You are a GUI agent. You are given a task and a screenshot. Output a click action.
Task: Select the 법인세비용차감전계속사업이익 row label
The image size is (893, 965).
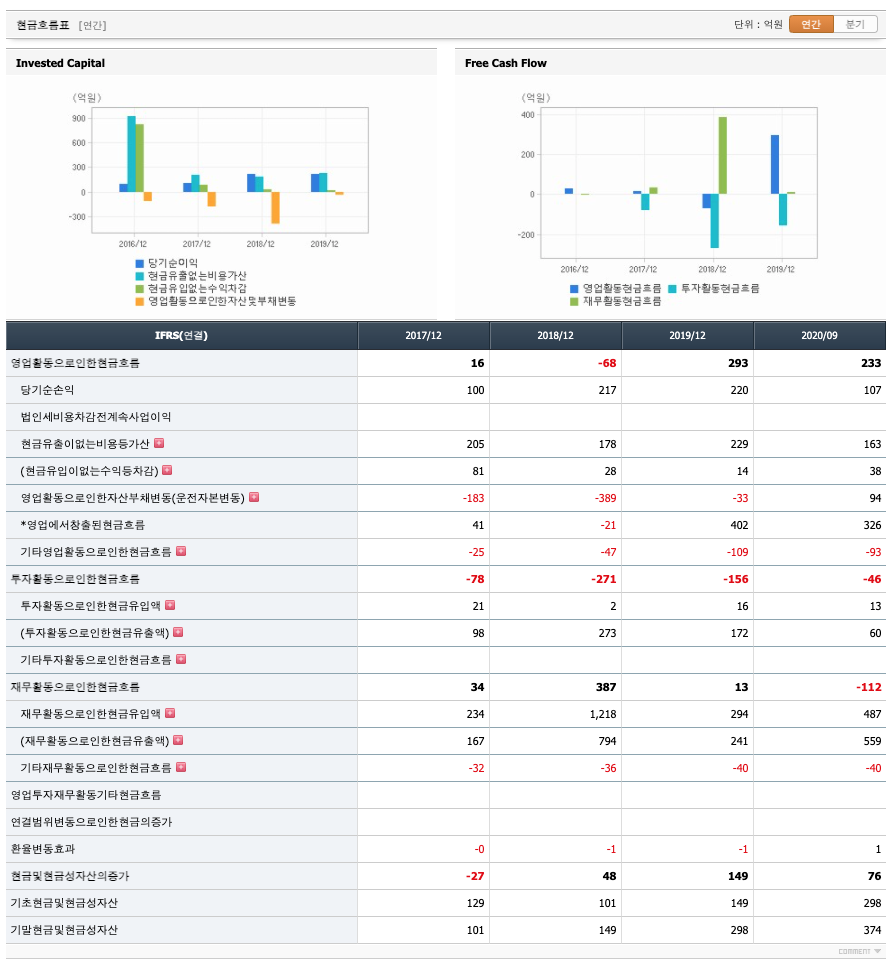pyautogui.click(x=96, y=417)
